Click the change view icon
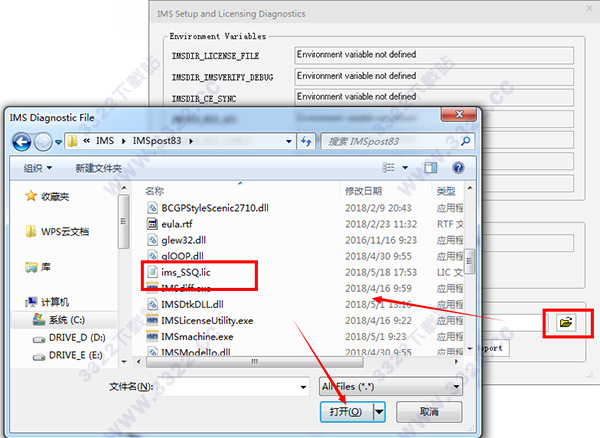Screen dimensions: 600x438 pos(388,168)
